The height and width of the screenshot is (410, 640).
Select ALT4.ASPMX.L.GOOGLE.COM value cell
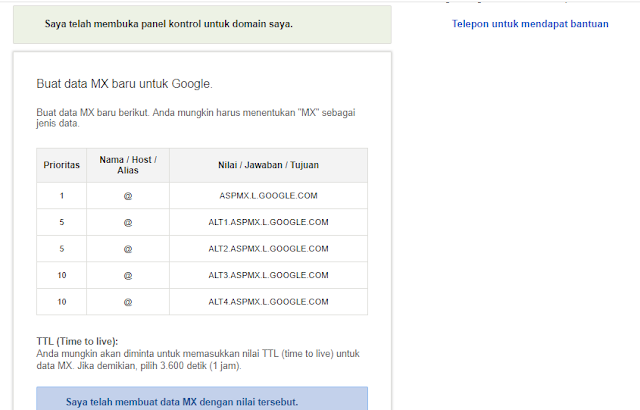point(268,302)
